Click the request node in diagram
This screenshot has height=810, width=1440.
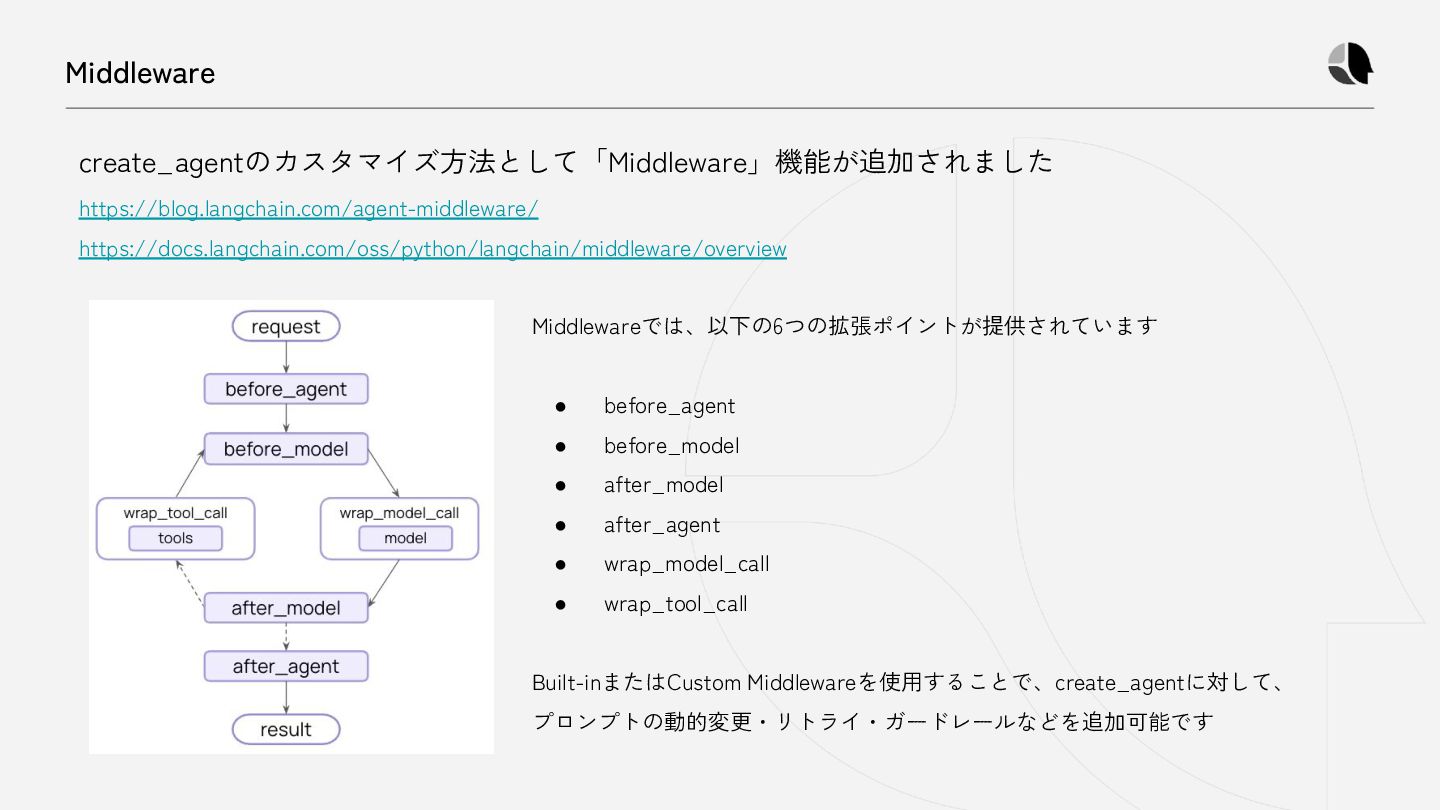click(x=286, y=326)
